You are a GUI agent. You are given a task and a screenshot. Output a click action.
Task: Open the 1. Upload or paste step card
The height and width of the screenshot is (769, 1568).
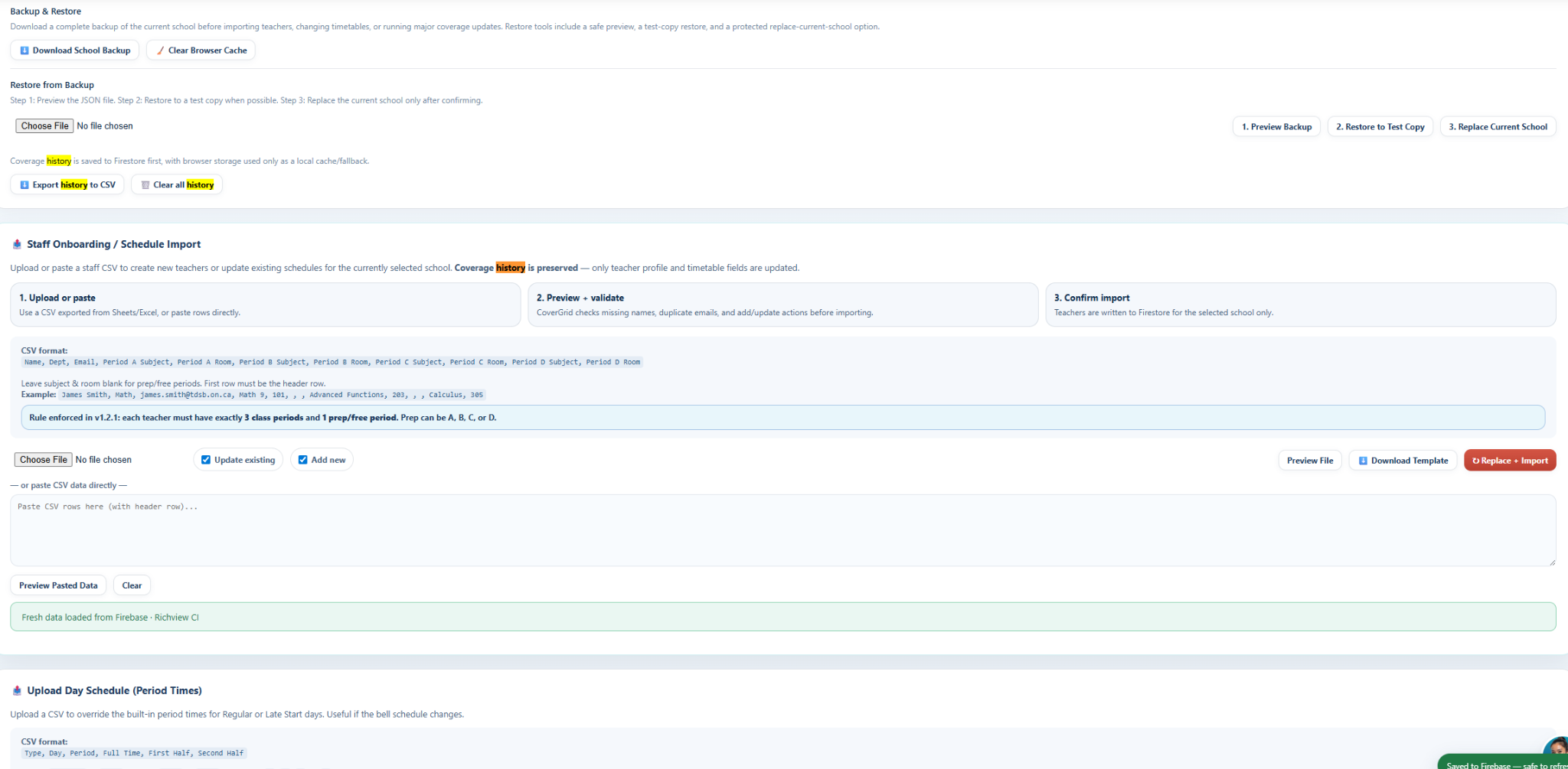pos(266,305)
